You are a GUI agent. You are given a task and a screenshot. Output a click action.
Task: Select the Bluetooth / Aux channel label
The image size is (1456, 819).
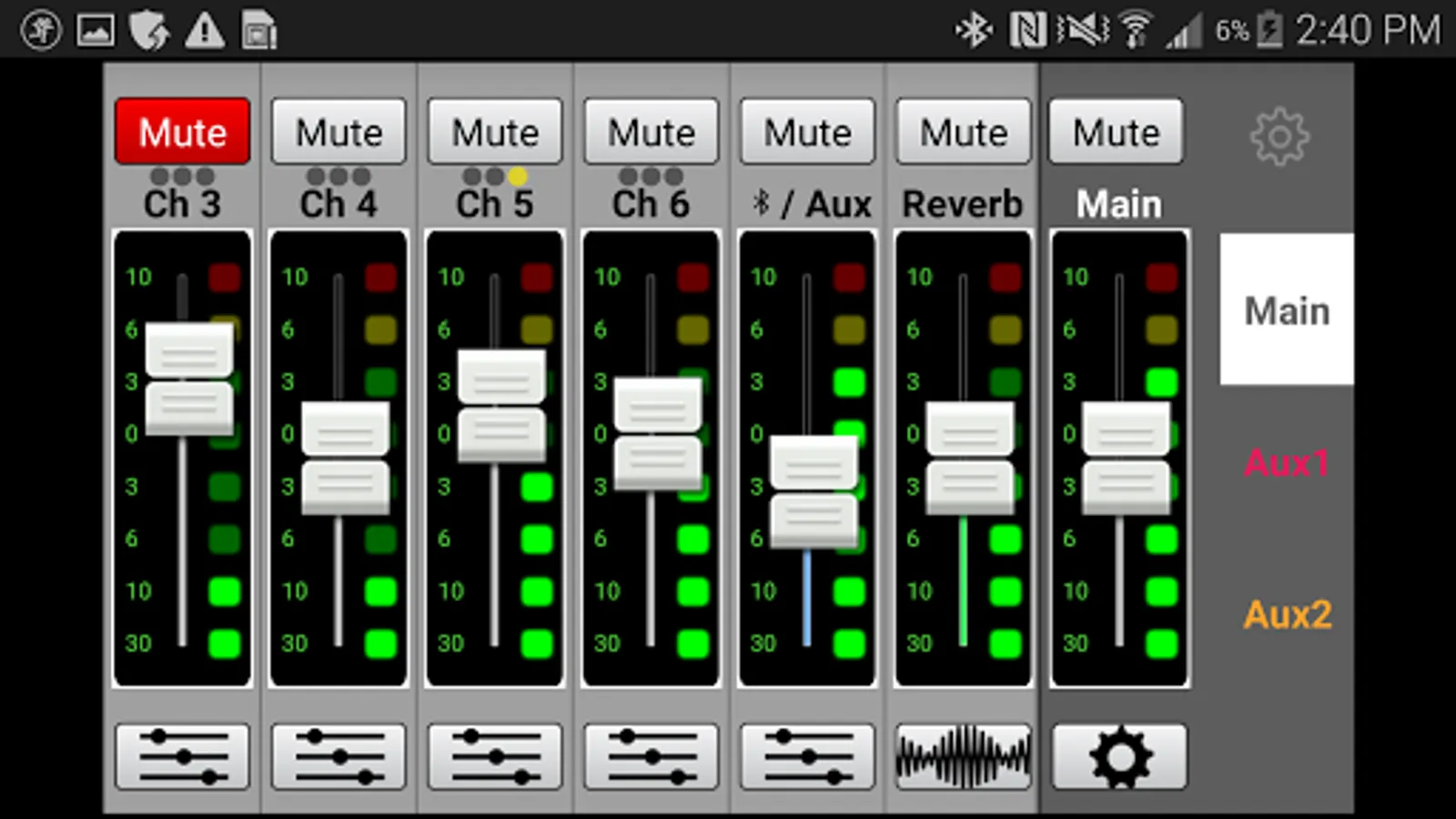click(811, 204)
